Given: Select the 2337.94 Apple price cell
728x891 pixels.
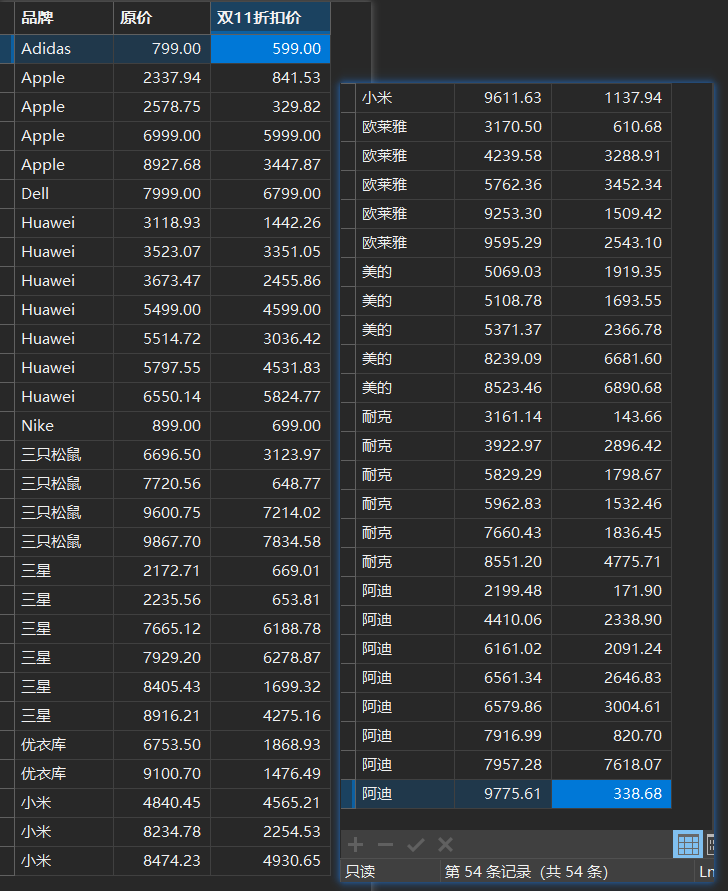Looking at the screenshot, I should point(162,78).
